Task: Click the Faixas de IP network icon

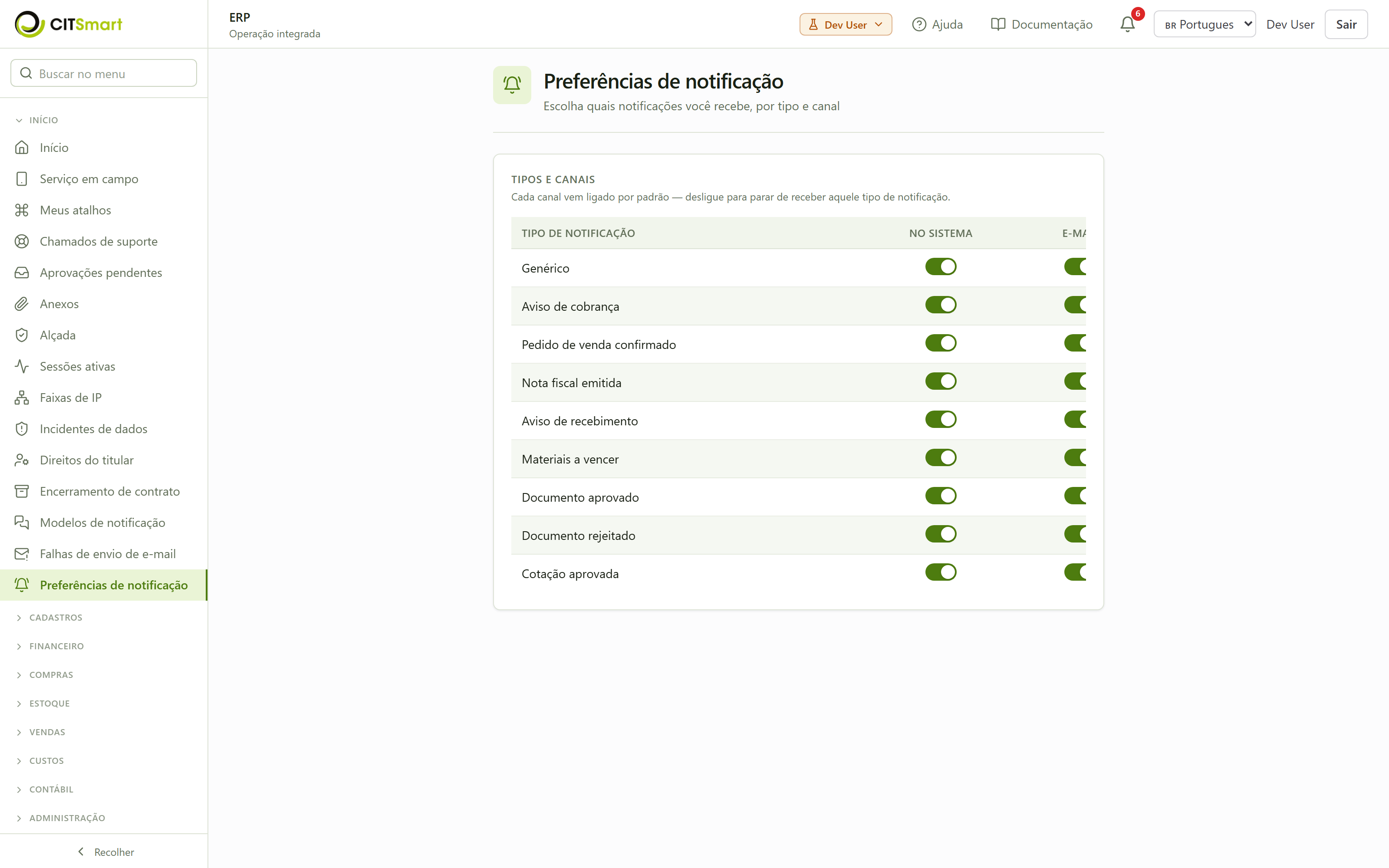Action: [x=22, y=398]
